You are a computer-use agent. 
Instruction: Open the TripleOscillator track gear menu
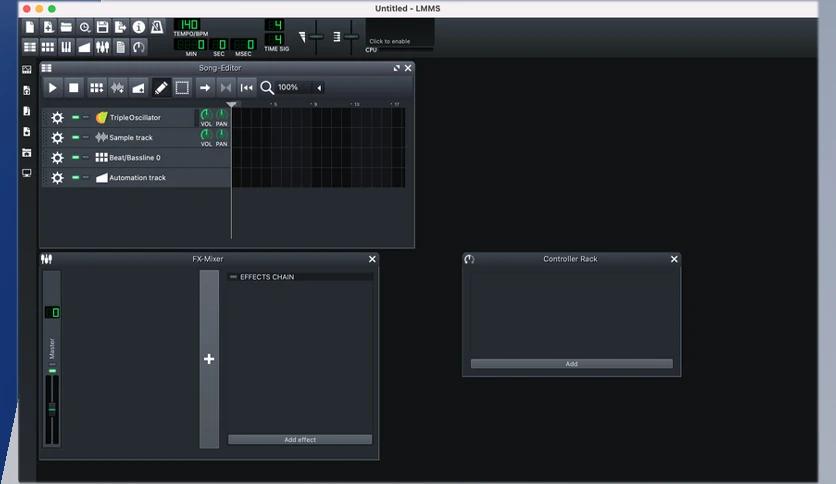57,118
